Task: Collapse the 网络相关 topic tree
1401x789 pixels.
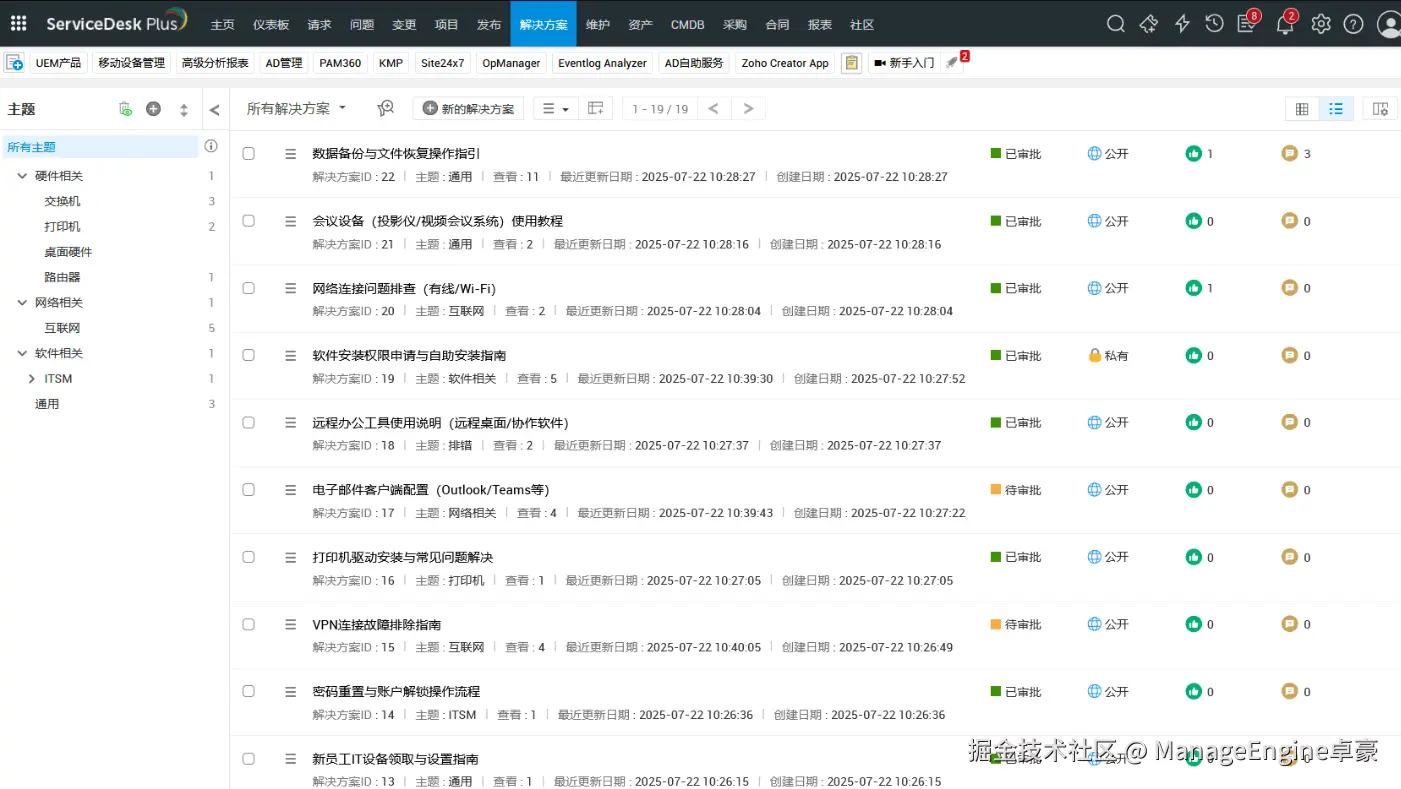Action: (23, 303)
